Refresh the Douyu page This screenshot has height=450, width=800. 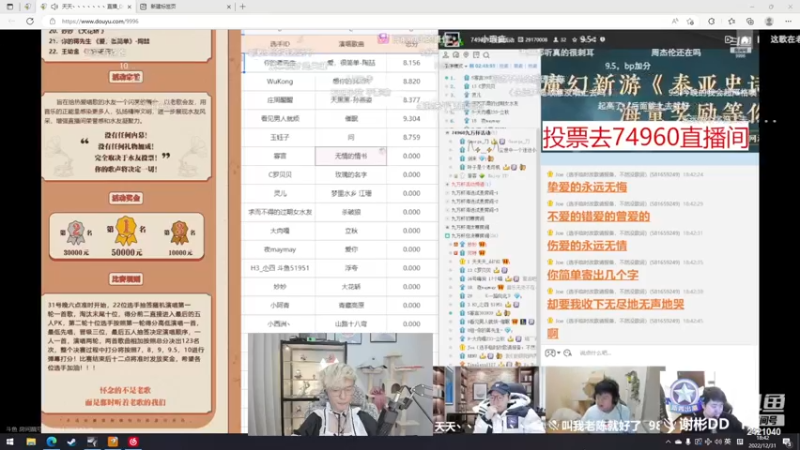[30, 21]
